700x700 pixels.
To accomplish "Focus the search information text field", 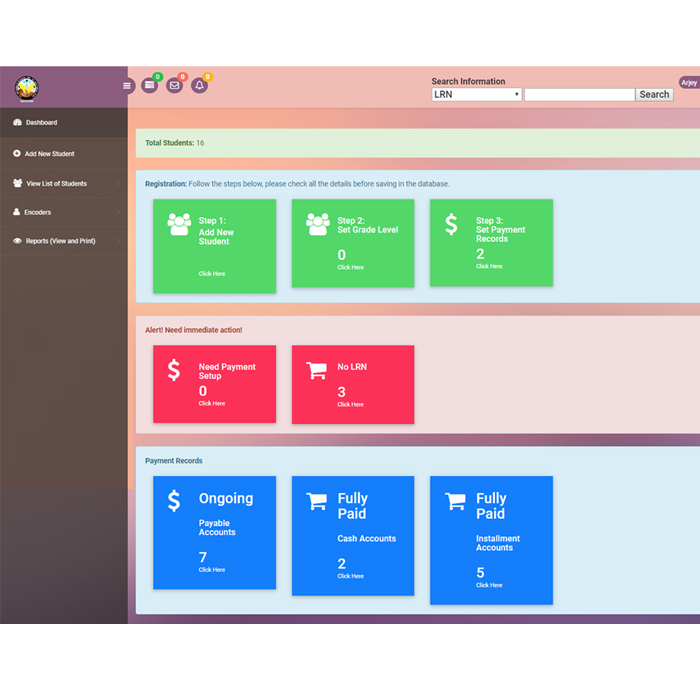I will click(x=579, y=94).
